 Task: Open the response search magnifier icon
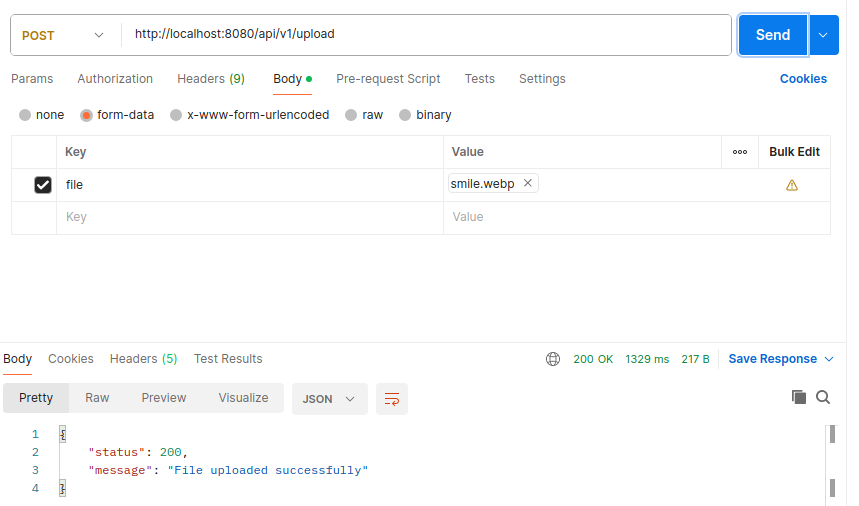pyautogui.click(x=823, y=397)
